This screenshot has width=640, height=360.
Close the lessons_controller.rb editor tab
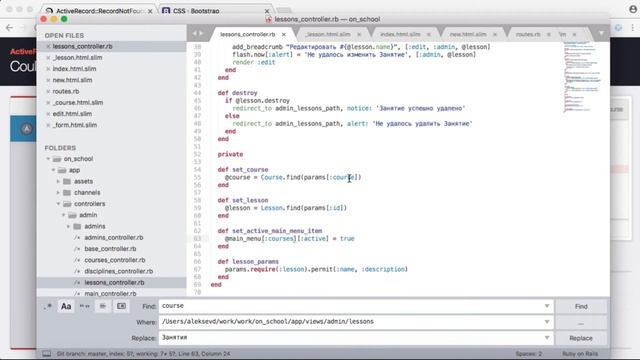[284, 35]
